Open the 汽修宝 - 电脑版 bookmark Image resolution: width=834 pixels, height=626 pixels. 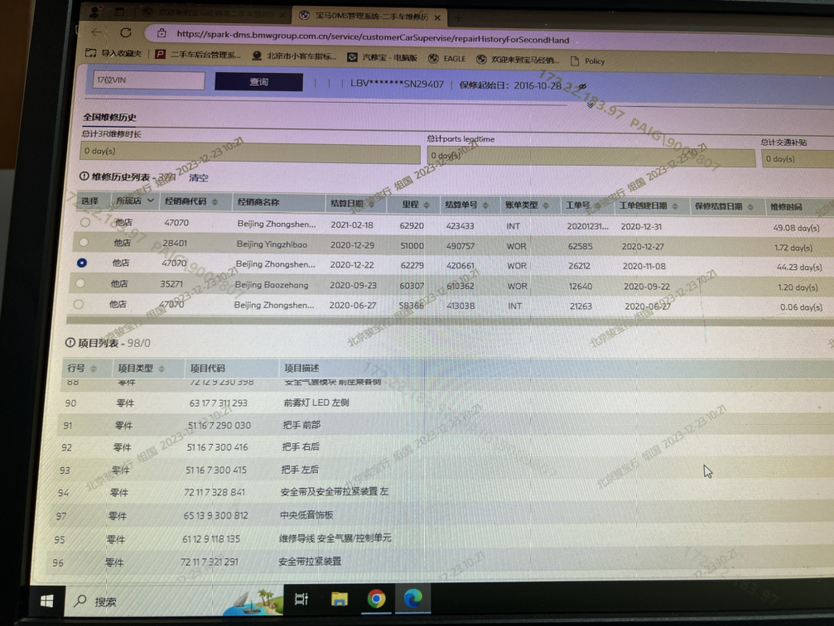pos(382,57)
